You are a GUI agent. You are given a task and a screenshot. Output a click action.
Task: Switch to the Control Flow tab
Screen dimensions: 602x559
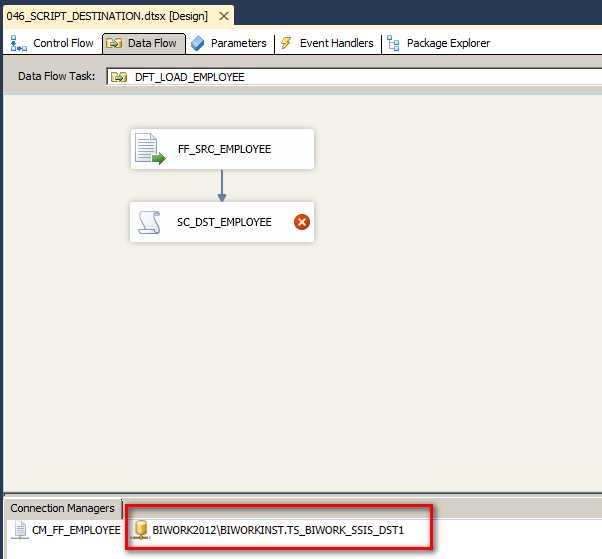[x=51, y=43]
